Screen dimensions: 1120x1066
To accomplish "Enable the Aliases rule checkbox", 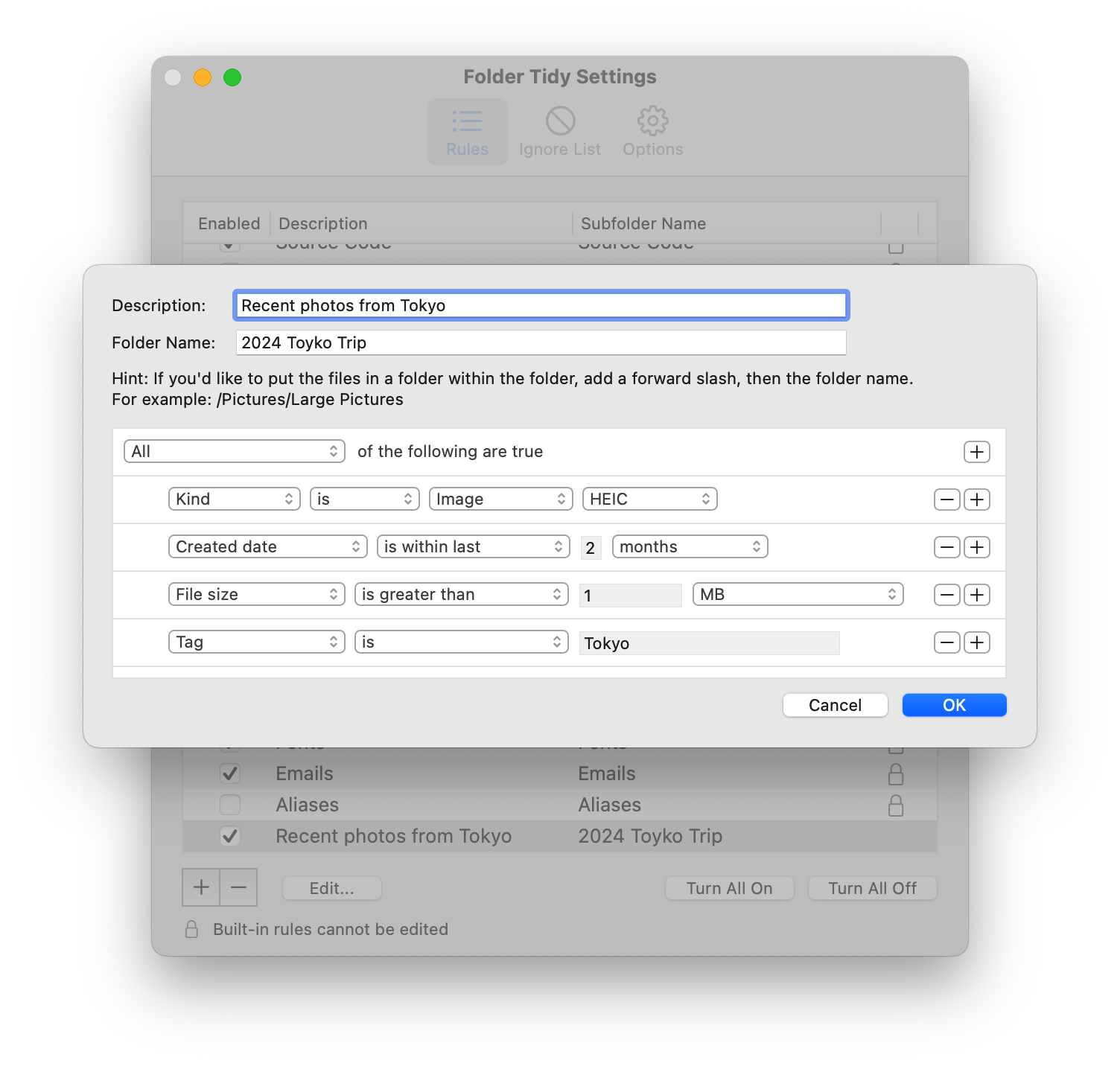I will (x=230, y=805).
